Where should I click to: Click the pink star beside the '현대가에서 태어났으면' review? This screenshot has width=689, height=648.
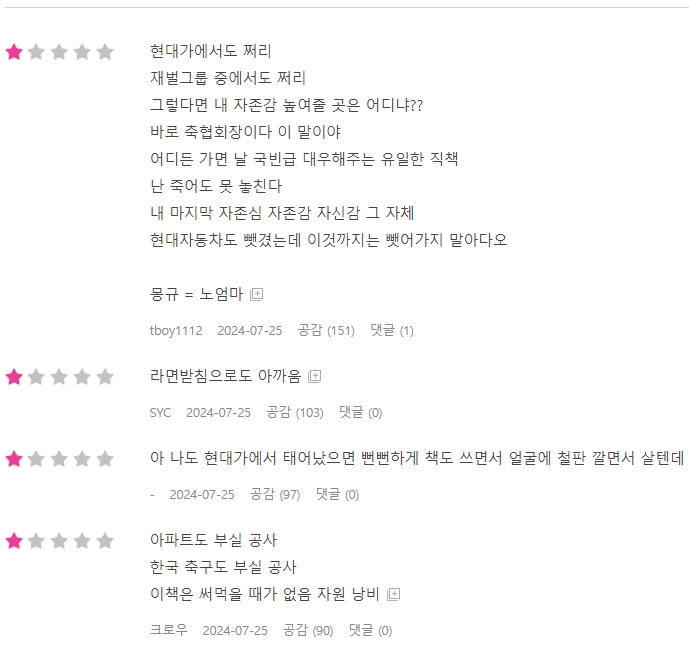(x=14, y=459)
